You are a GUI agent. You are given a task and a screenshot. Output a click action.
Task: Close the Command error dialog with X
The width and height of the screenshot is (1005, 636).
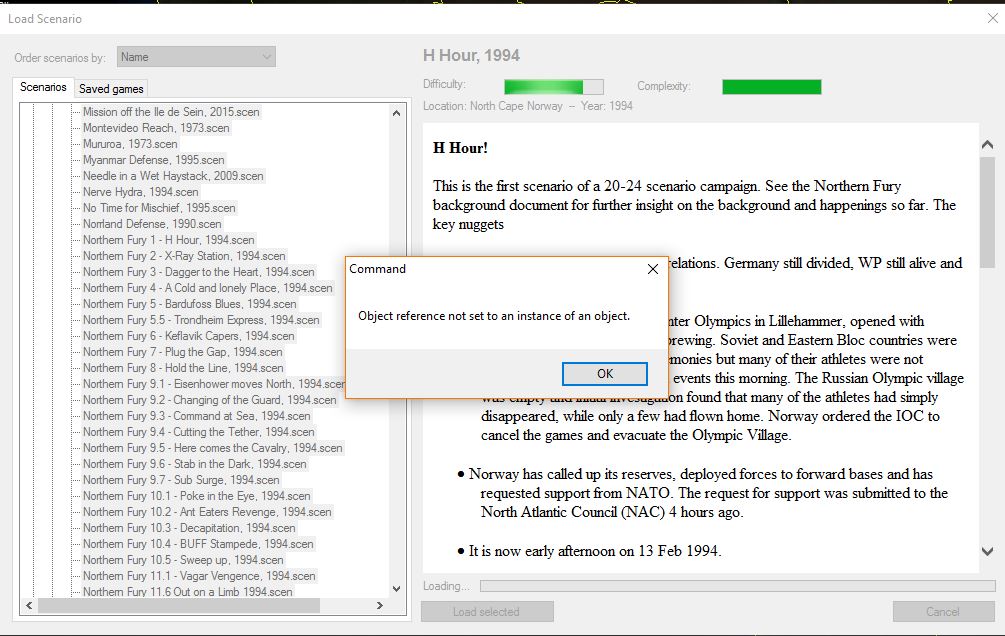(x=652, y=269)
